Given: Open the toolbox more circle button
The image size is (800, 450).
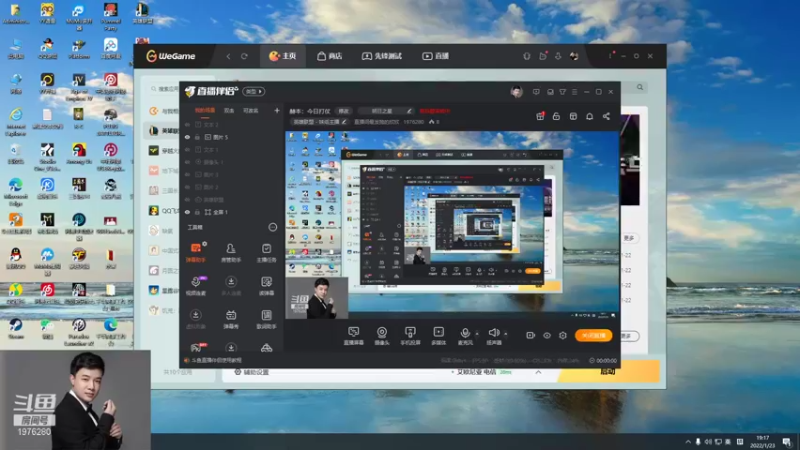Looking at the screenshot, I should tap(272, 227).
